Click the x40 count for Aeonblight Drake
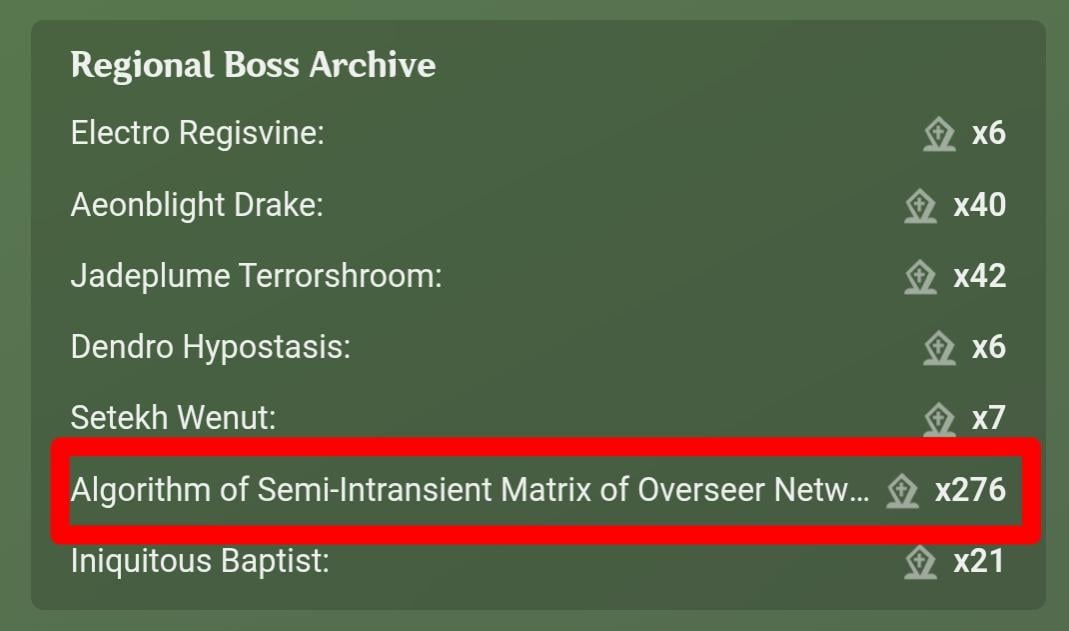 click(x=980, y=205)
